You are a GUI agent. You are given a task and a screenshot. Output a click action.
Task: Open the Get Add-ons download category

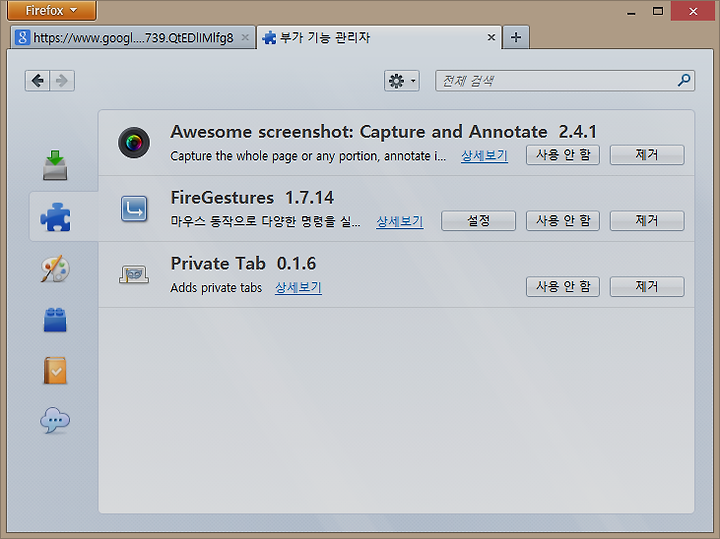tap(55, 165)
